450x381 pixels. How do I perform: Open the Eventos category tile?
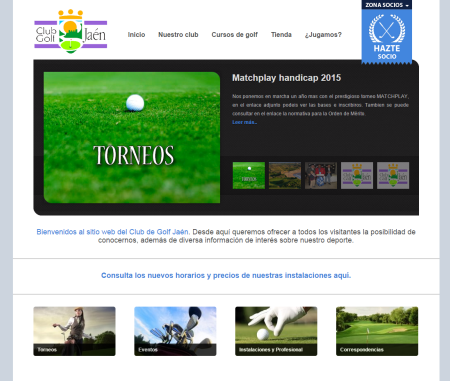[x=175, y=331]
